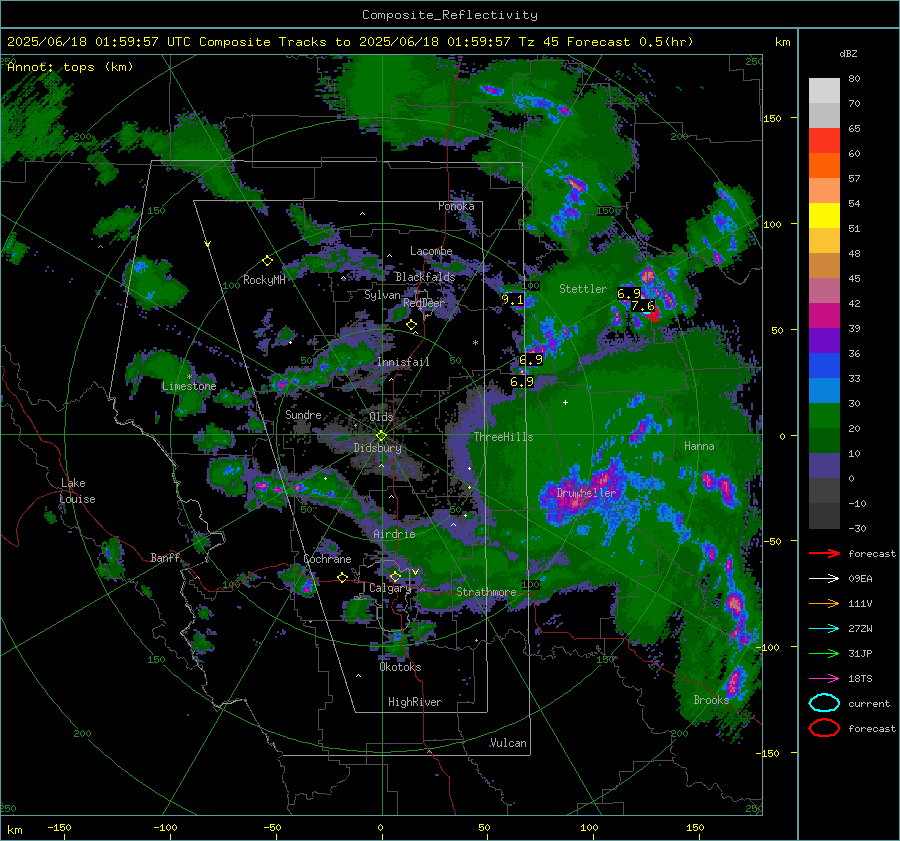900x841 pixels.
Task: Click the red forecast ellipse legend icon
Action: 824,728
